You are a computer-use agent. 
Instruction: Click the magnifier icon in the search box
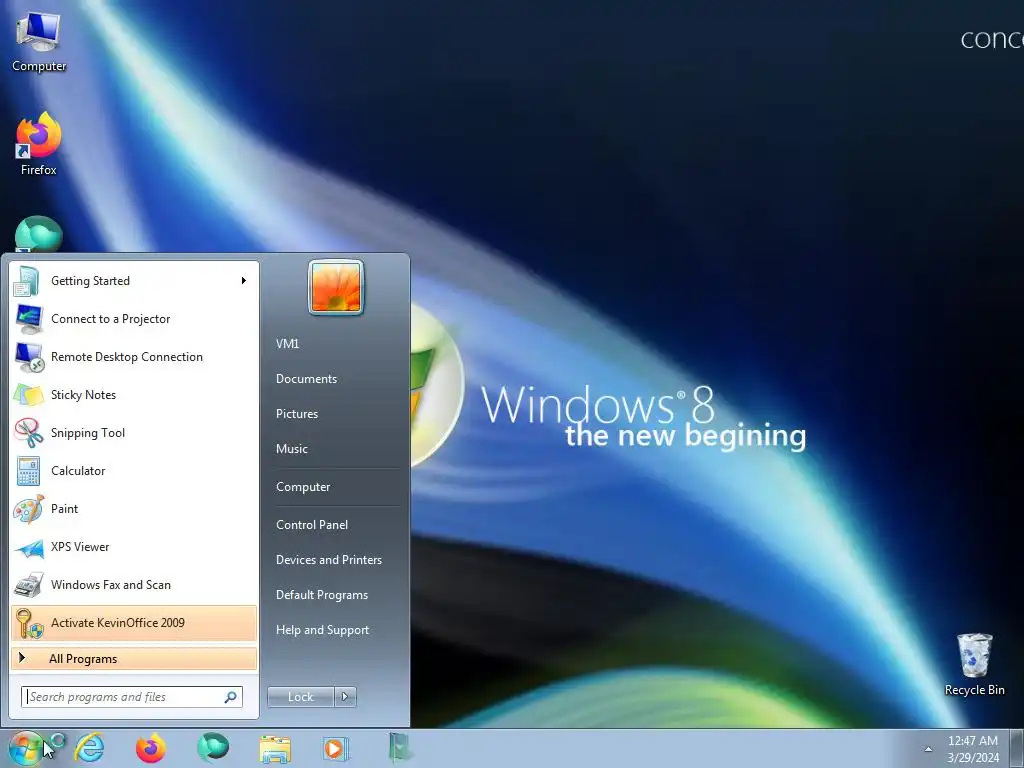coord(231,697)
